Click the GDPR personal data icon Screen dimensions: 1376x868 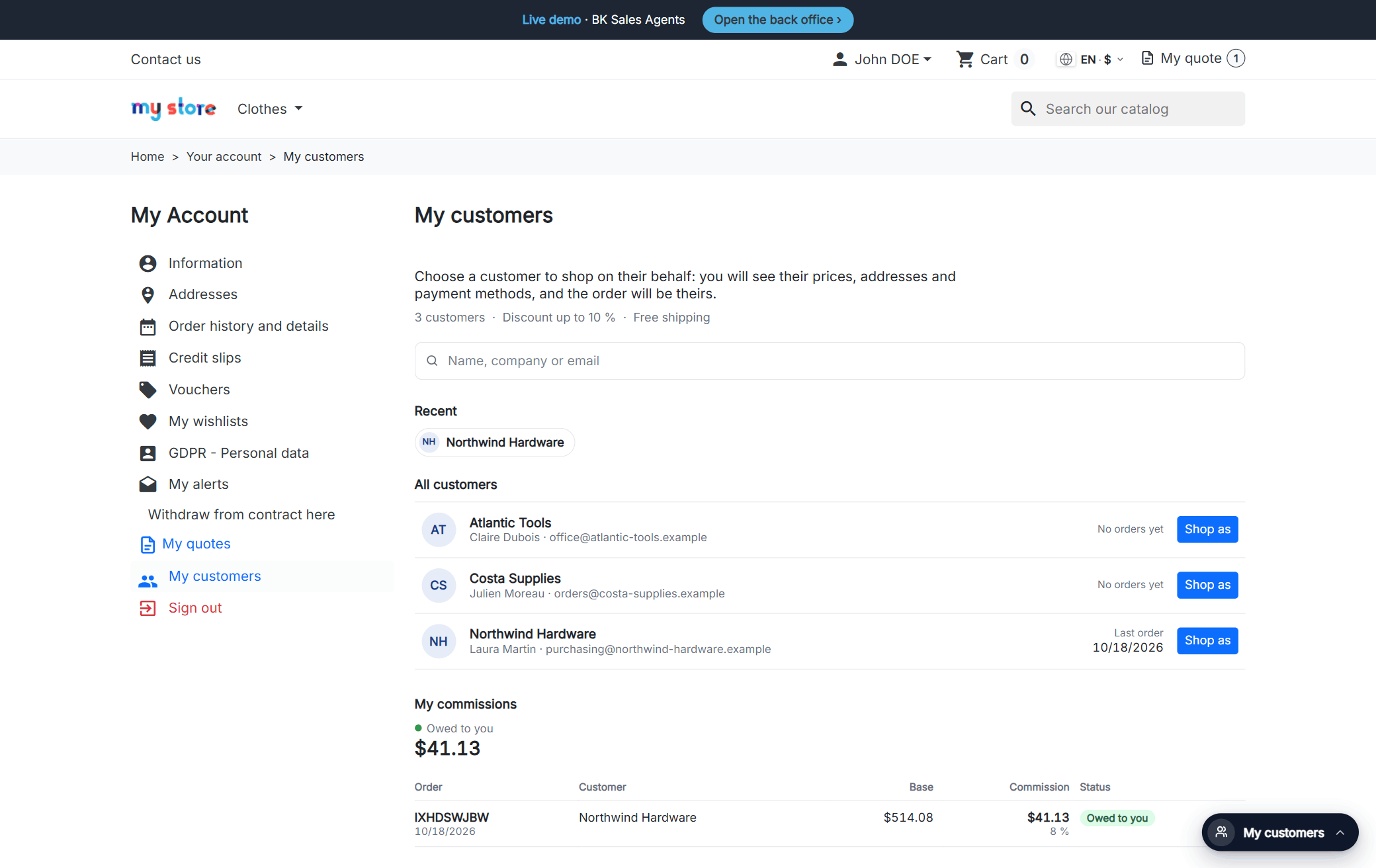coord(148,453)
